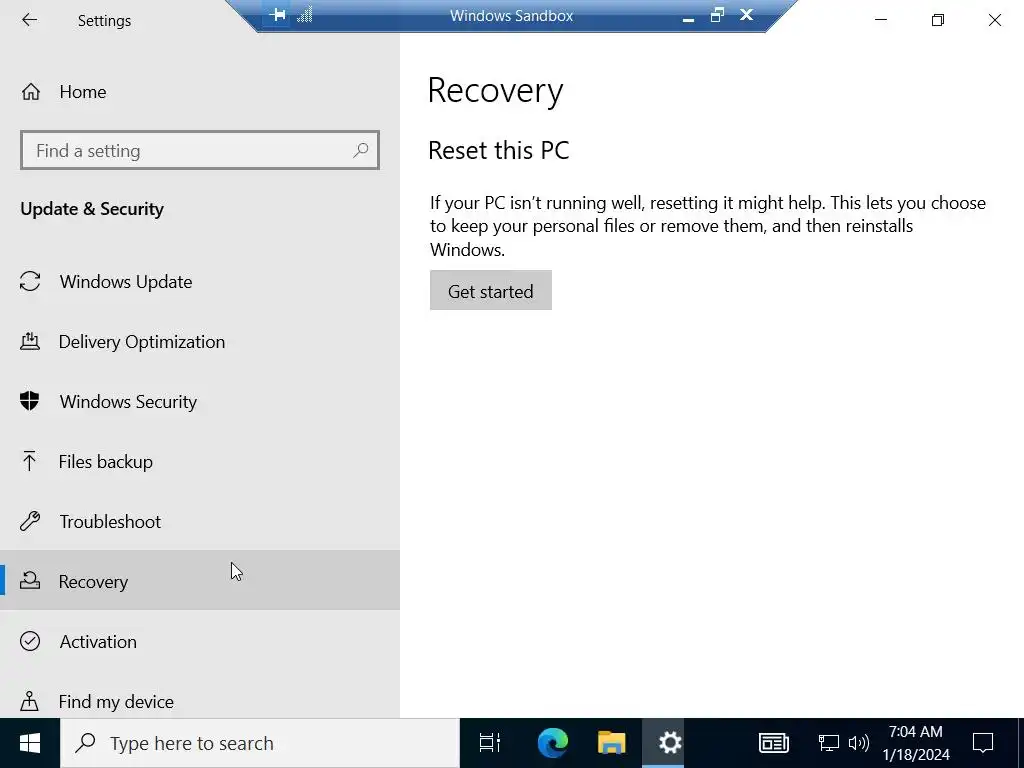Viewport: 1024px width, 768px height.
Task: Minimize the Windows Sandbox connection bar
Action: tap(688, 18)
